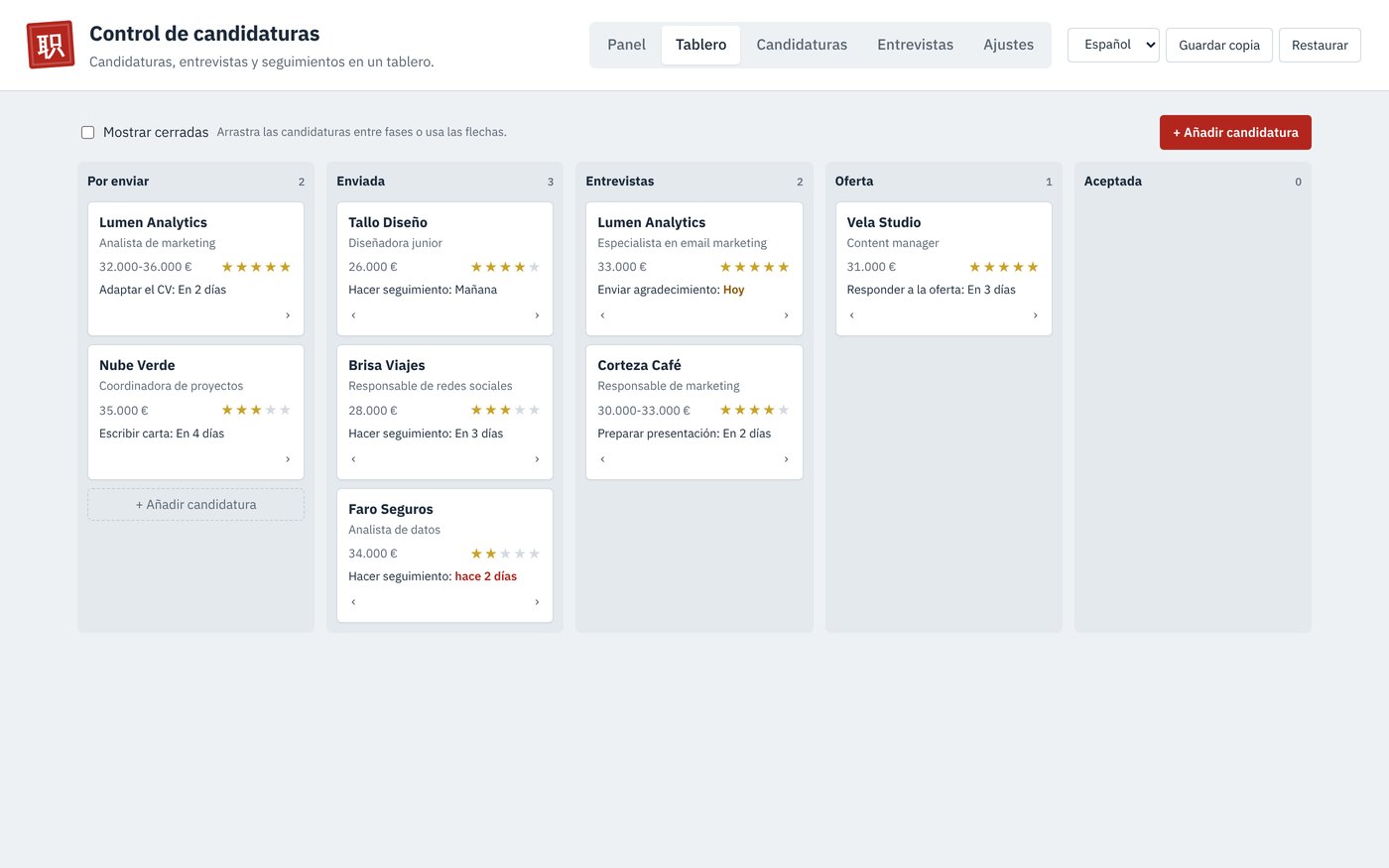This screenshot has width=1389, height=868.
Task: Click the 'Analista de datos' role text
Action: tap(395, 530)
